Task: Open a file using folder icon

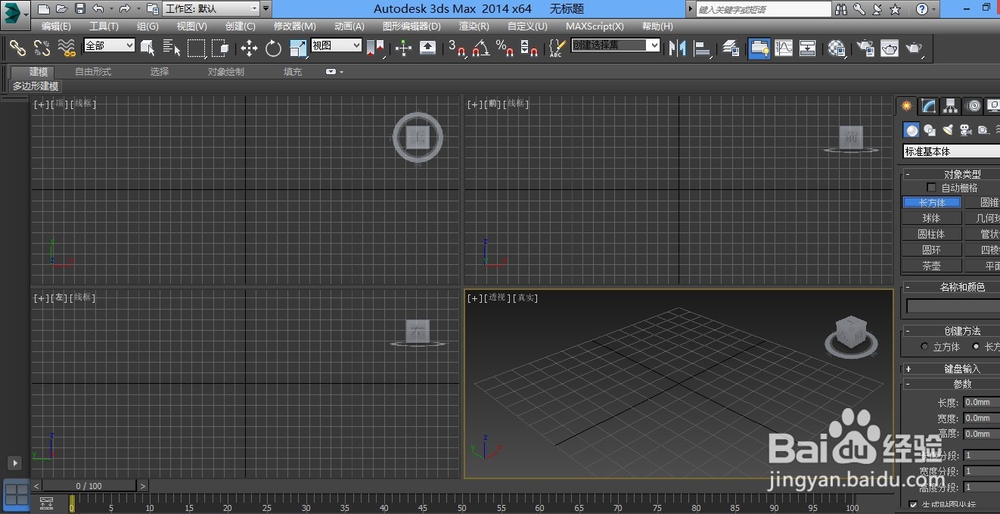Action: point(61,9)
